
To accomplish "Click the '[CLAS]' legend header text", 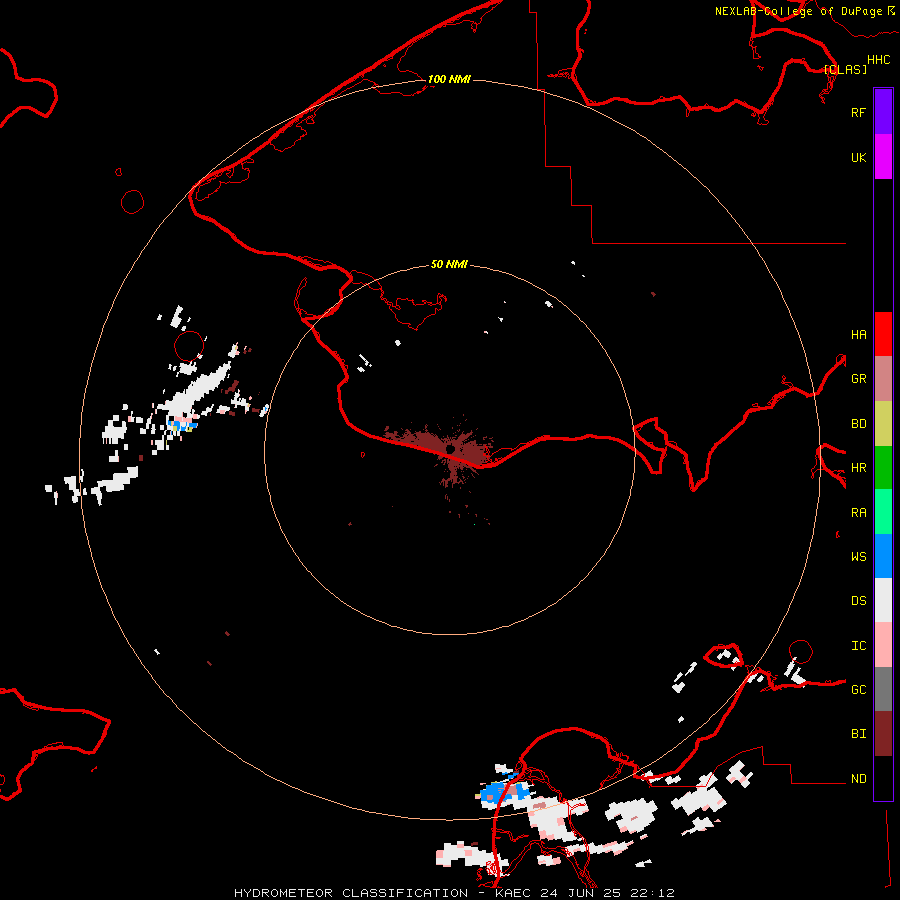I will (845, 69).
